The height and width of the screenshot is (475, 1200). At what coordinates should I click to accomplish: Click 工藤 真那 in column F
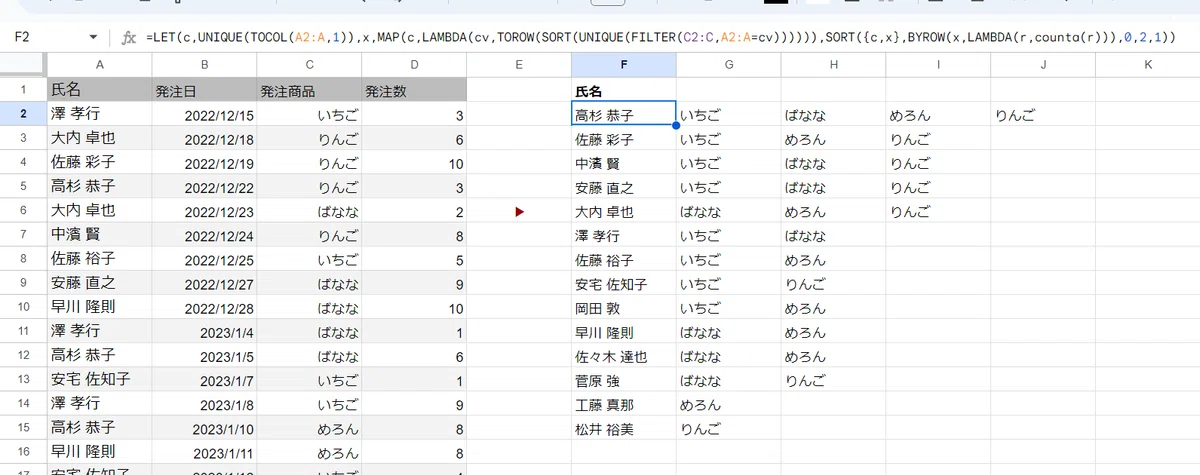tap(624, 405)
